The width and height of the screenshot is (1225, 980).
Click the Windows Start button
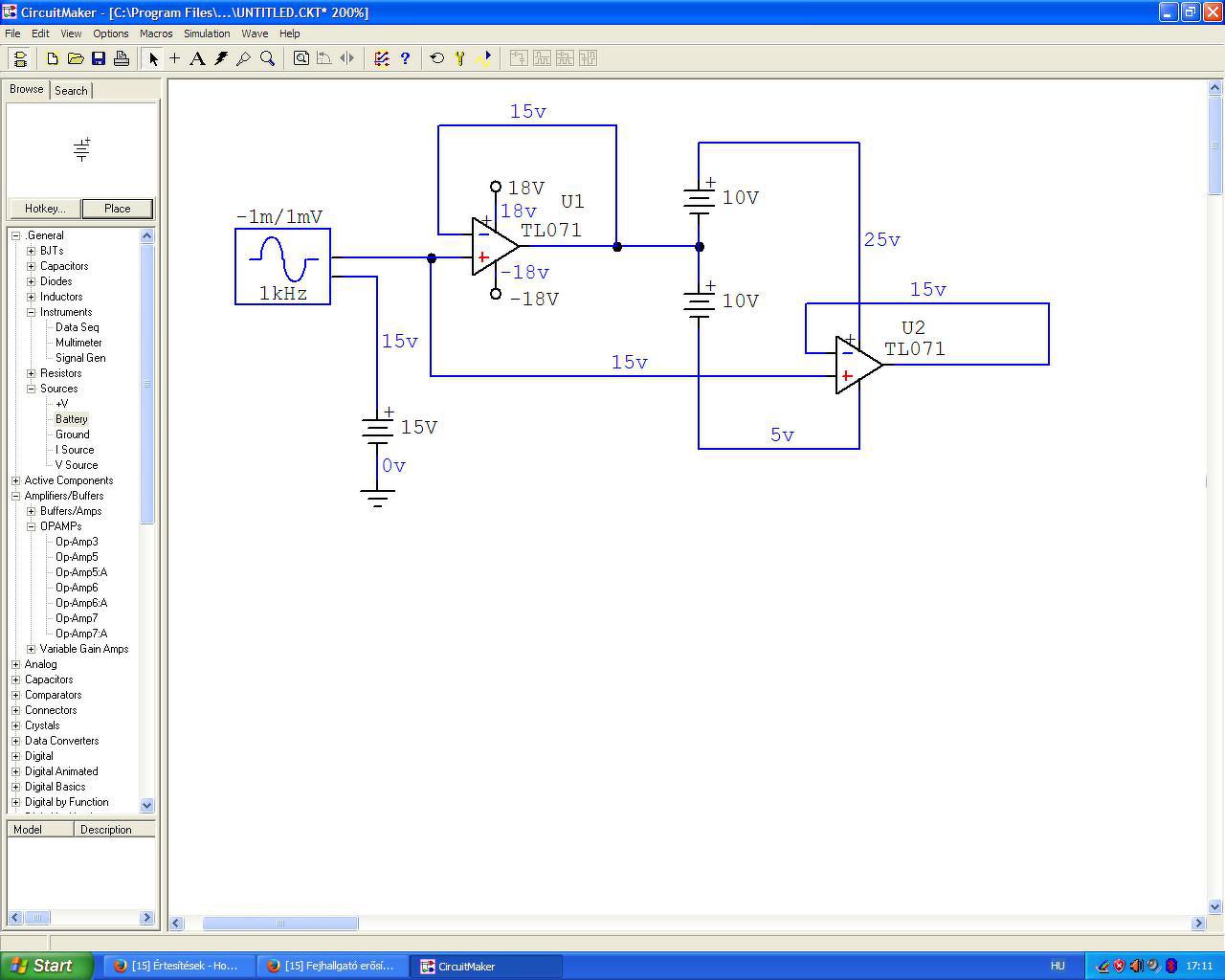(x=47, y=966)
